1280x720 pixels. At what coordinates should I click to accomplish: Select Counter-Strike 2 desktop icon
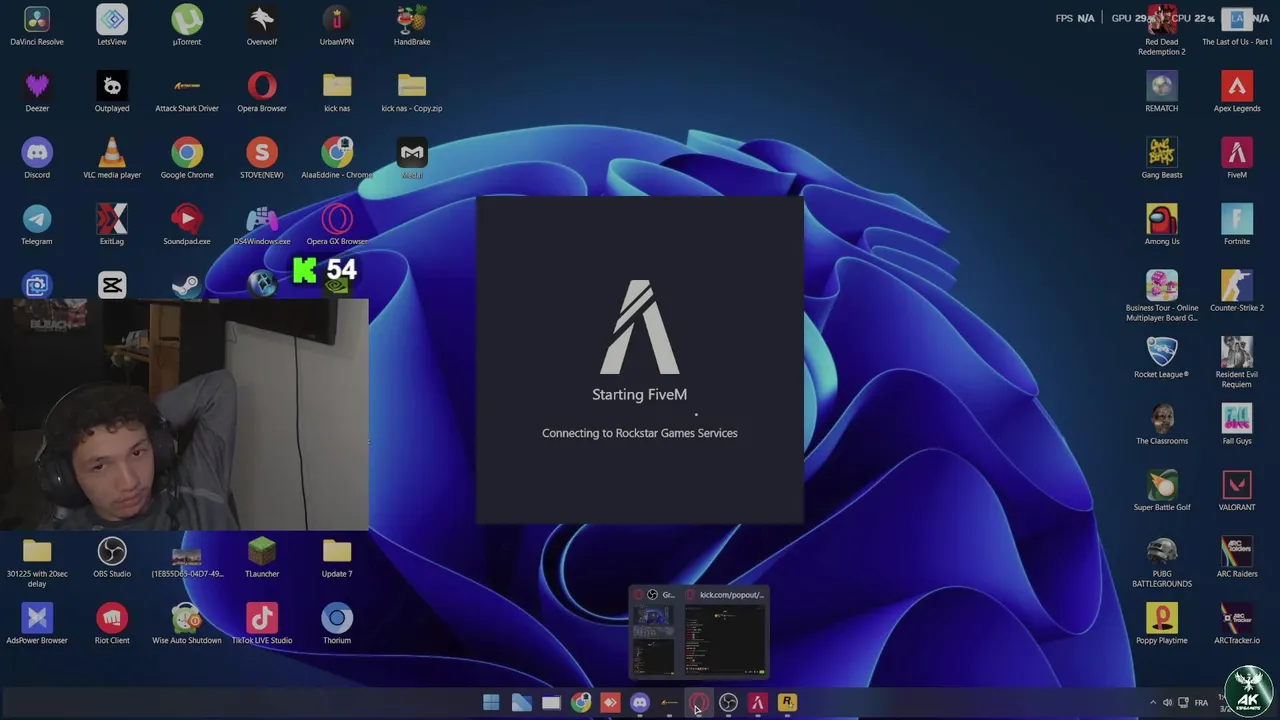1237,292
